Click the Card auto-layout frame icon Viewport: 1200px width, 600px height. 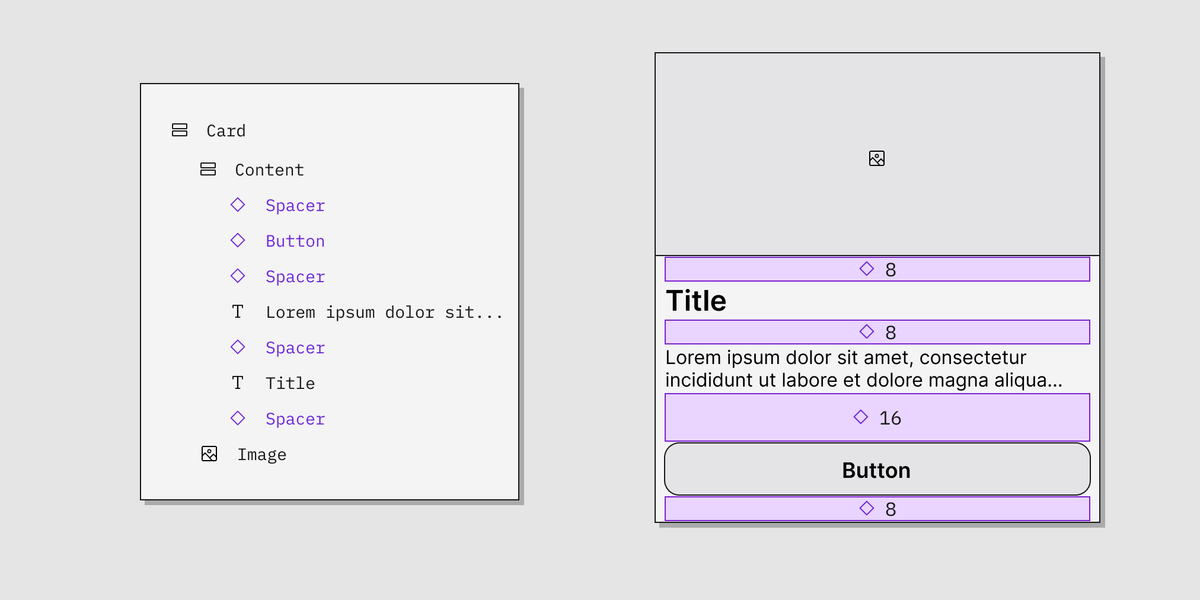pyautogui.click(x=180, y=130)
